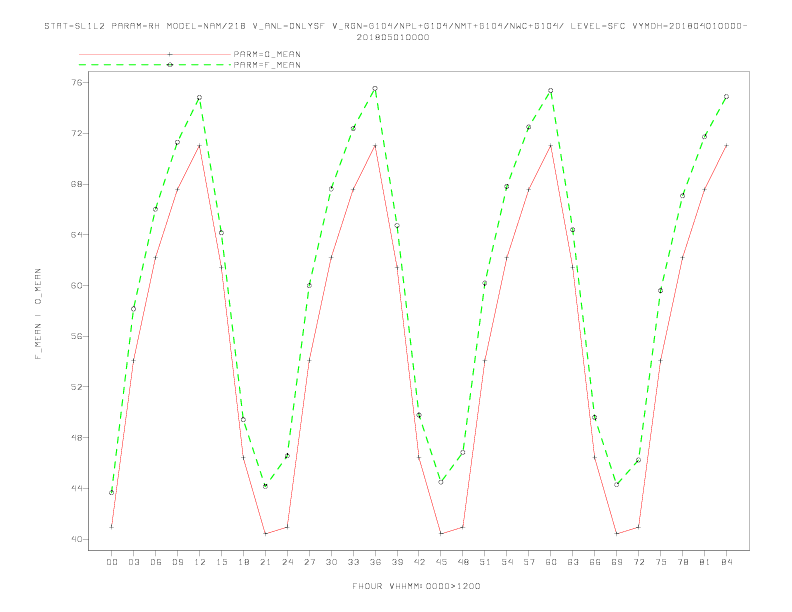Click the green F_MEAN circle marker at hour 00

pyautogui.click(x=112, y=492)
